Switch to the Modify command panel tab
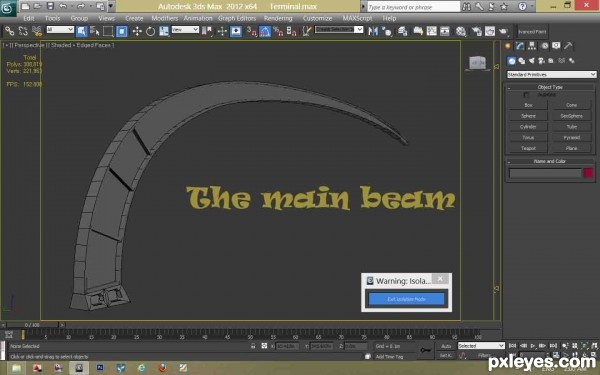 [x=520, y=46]
